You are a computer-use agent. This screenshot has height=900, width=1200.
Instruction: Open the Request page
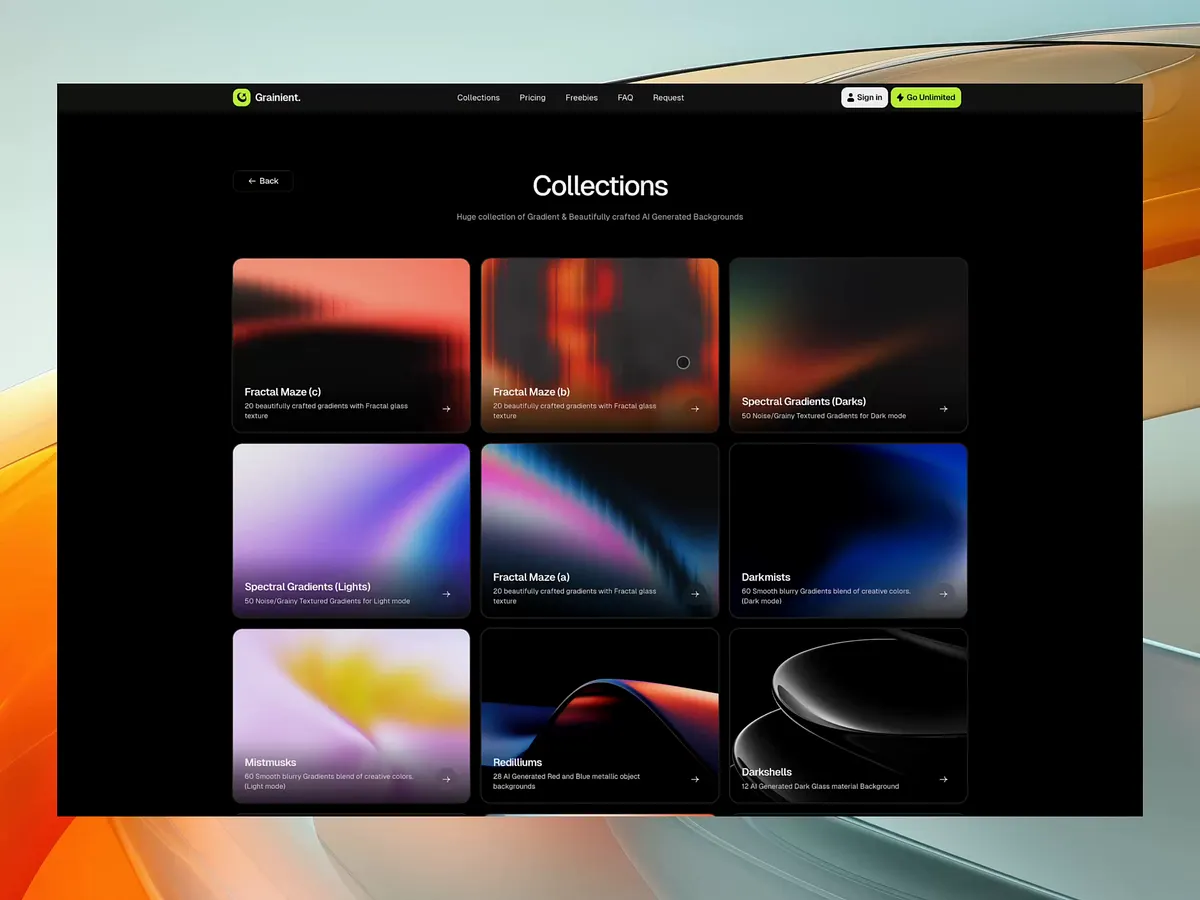click(x=668, y=97)
